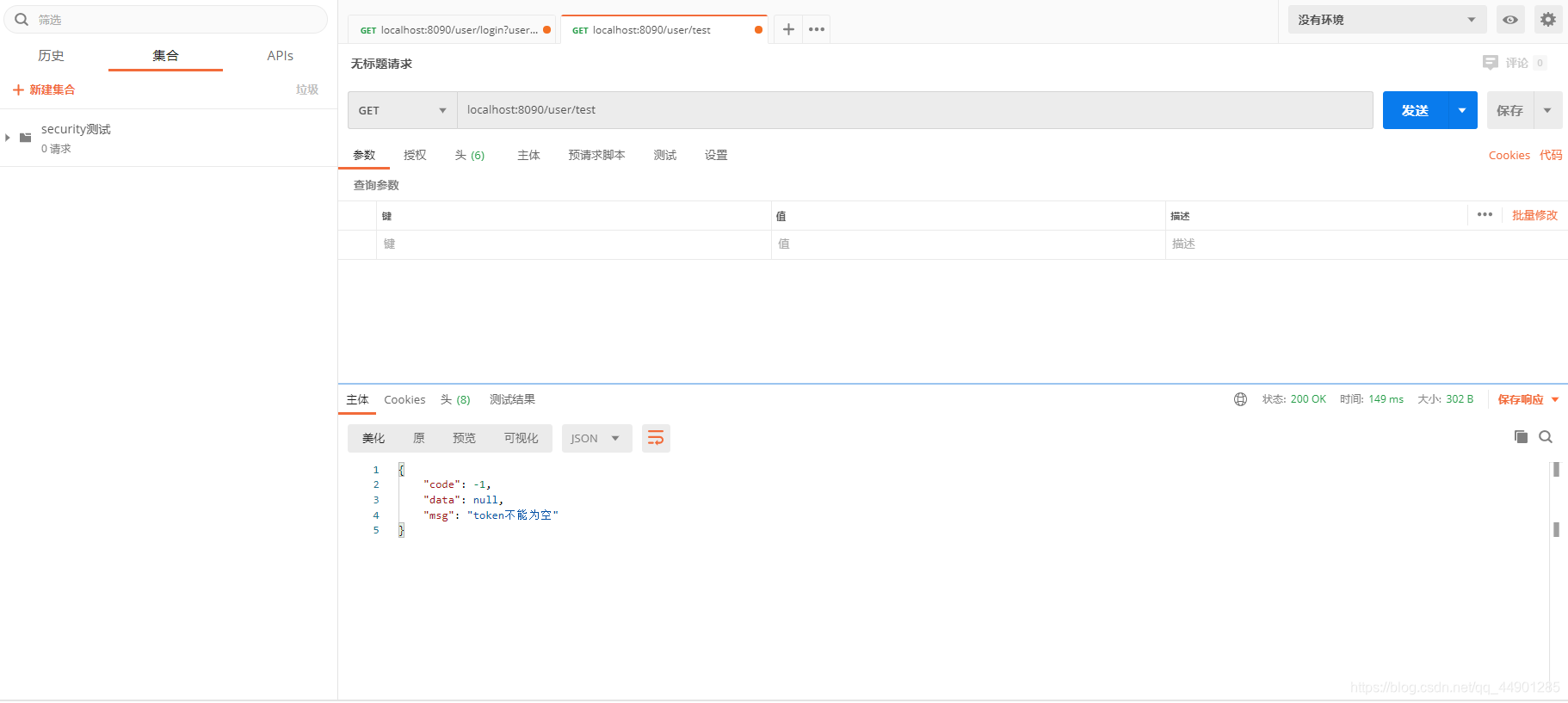Open the 测试结果 response tab
The height and width of the screenshot is (703, 1568).
(x=512, y=399)
